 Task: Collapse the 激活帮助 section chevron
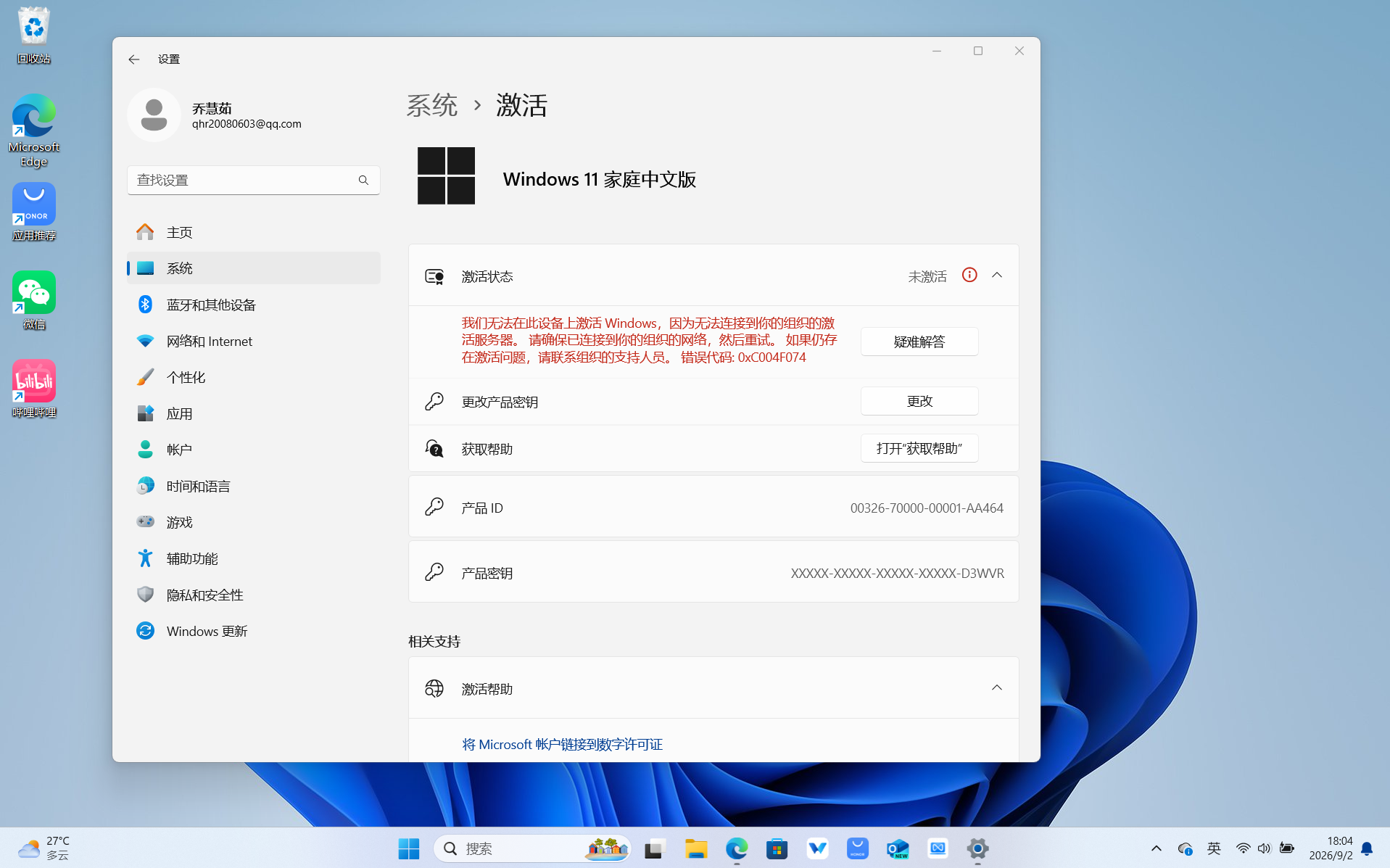coord(997,687)
